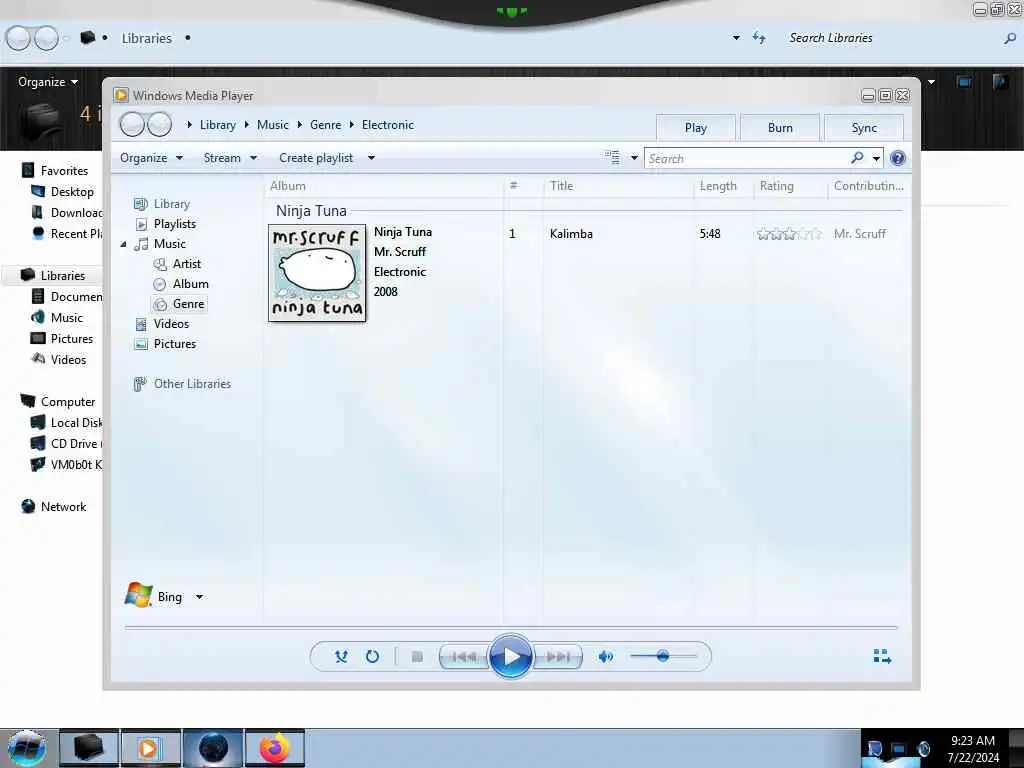
Task: Select the Kalimba track title
Action: pyautogui.click(x=571, y=234)
